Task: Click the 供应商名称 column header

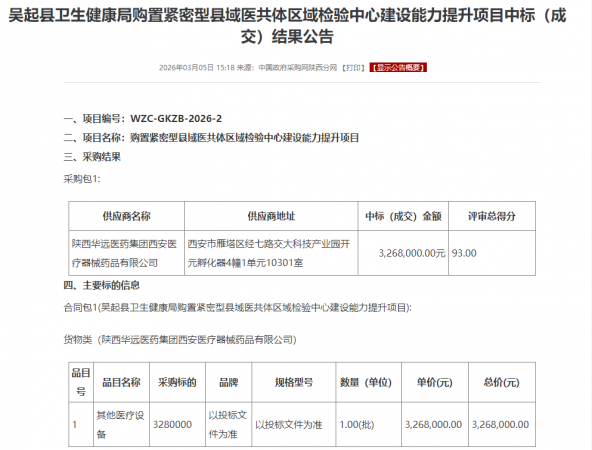Action: (x=126, y=216)
